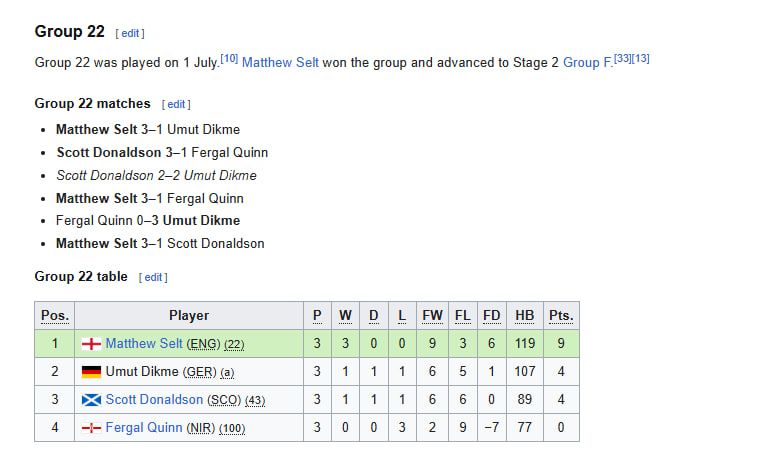Viewport: 757px width, 453px height.
Task: Click the England flag icon beside Matthew Selt
Action: (91, 344)
